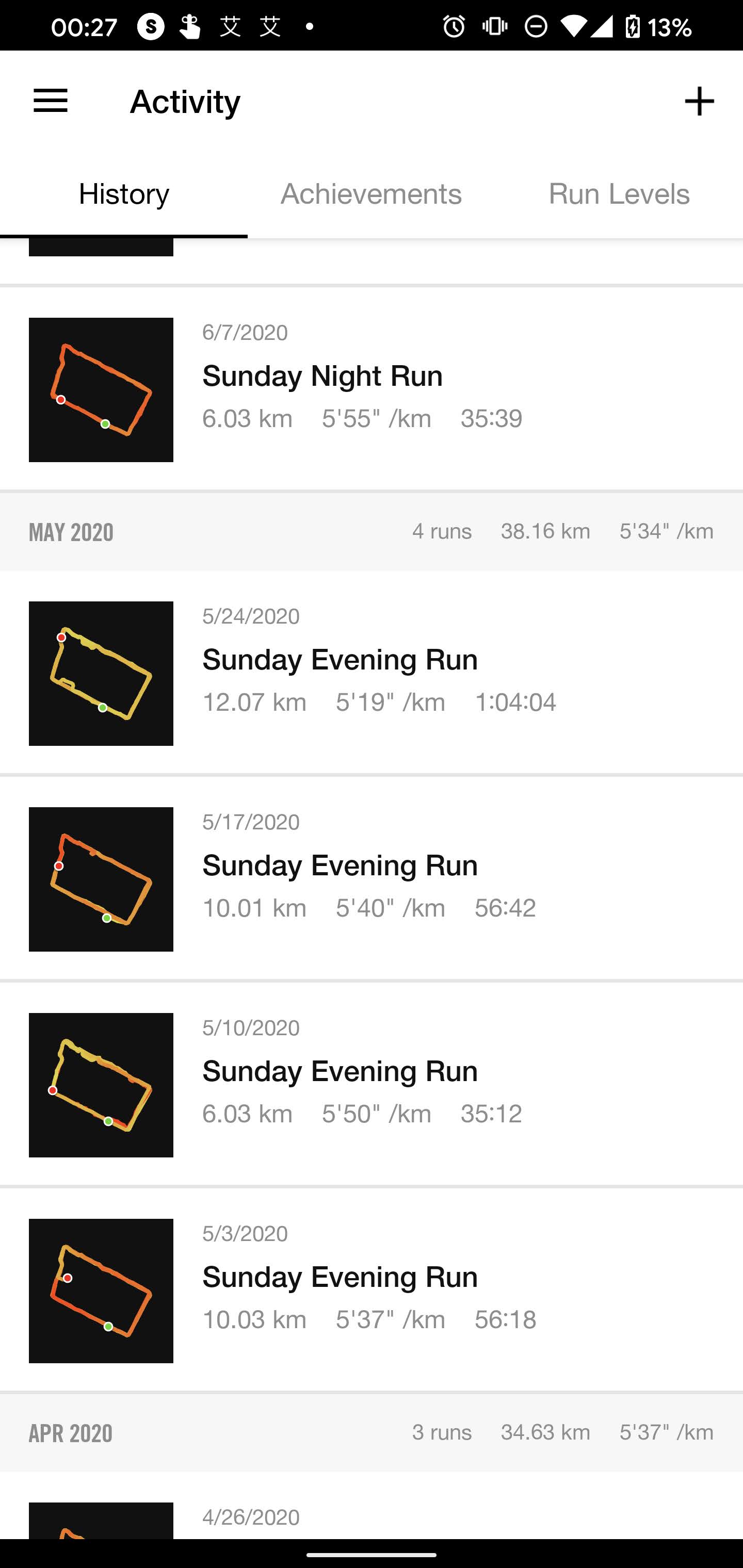Tap the MAY 2020 month summary header

pyautogui.click(x=372, y=531)
